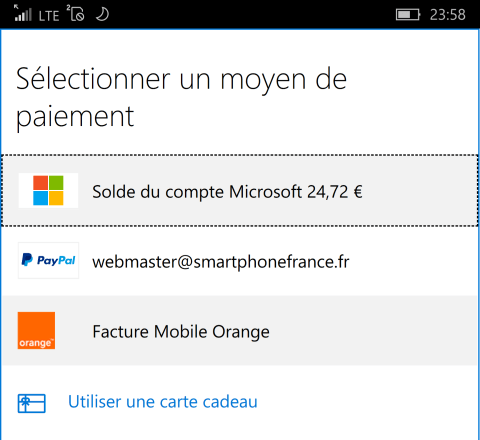Click the Sélectionner un moyen de paiement heading

click(181, 97)
